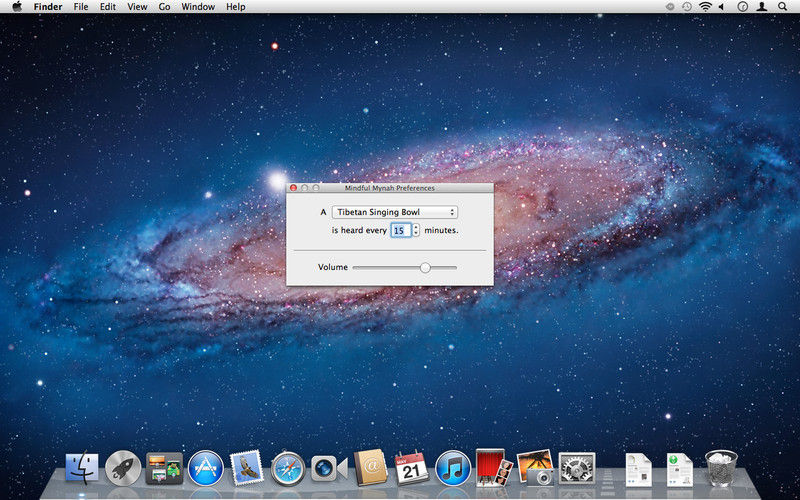The image size is (800, 500).
Task: Open the Help menu
Action: point(236,7)
